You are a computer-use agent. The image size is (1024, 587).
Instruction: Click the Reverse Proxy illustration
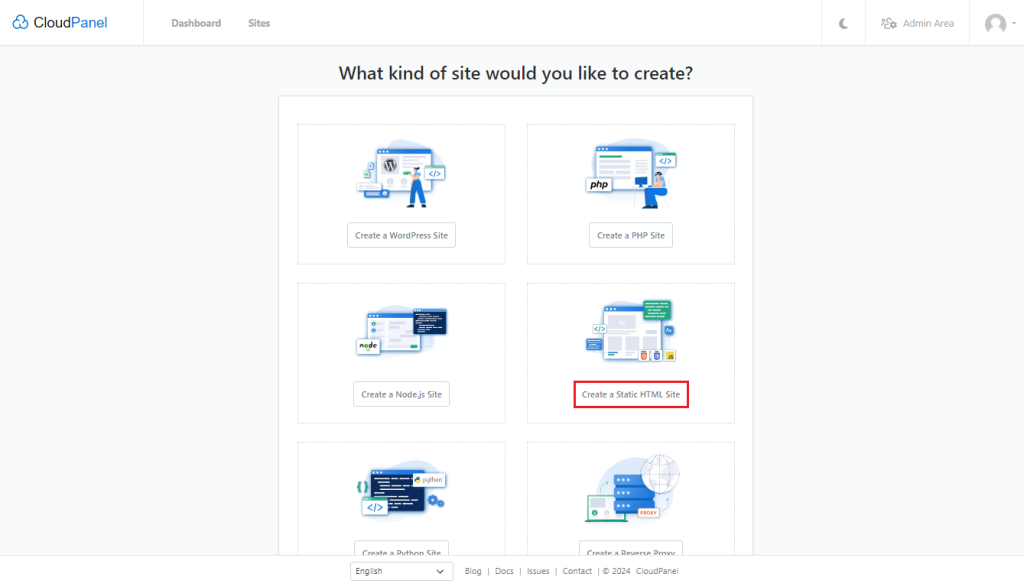[x=632, y=489]
